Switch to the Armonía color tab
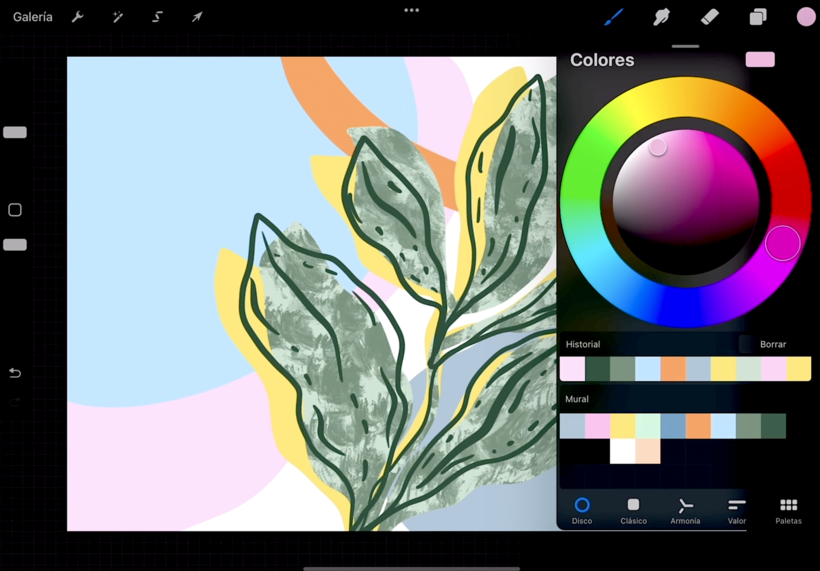This screenshot has height=571, width=820. click(x=685, y=511)
